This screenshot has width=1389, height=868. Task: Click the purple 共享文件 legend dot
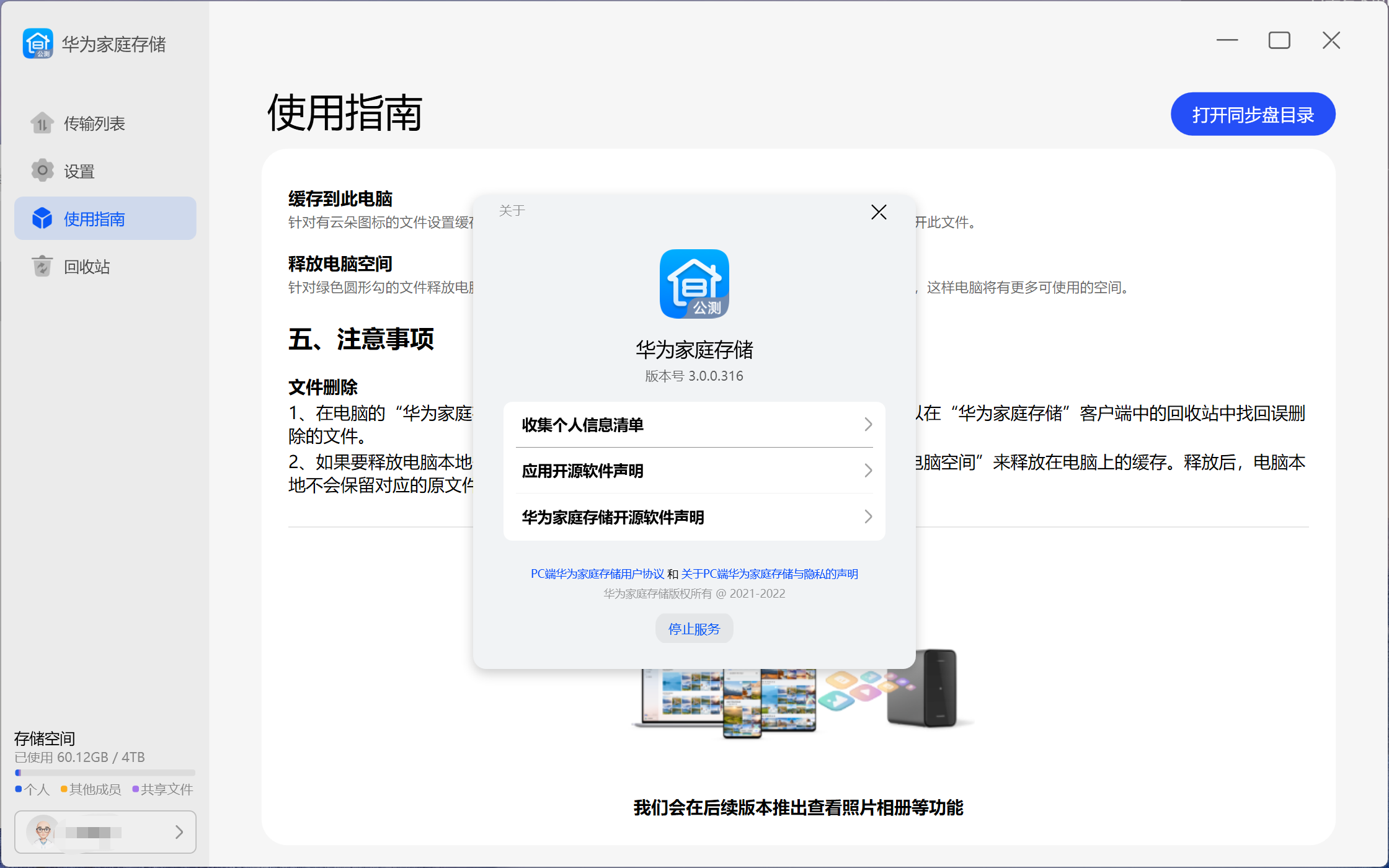pyautogui.click(x=135, y=789)
